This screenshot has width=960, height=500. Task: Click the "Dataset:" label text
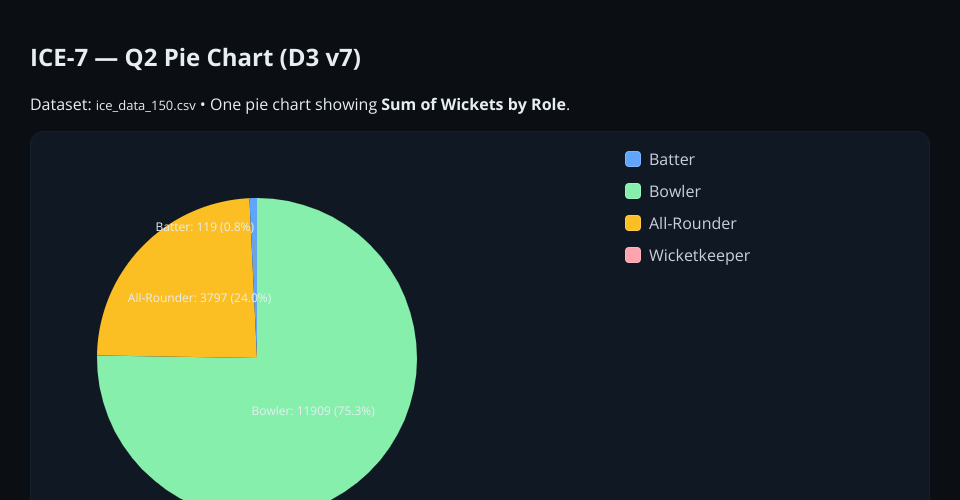(60, 104)
